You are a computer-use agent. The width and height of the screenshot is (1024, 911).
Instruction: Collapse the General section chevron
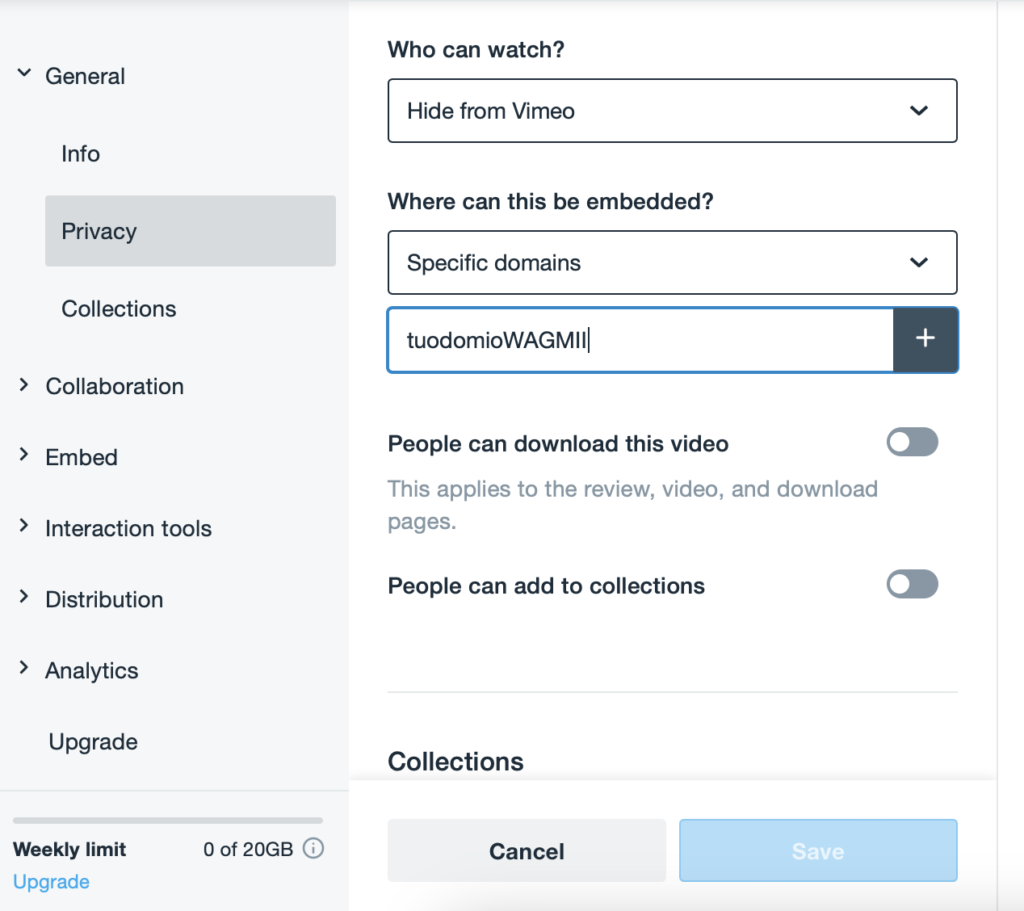[x=25, y=75]
